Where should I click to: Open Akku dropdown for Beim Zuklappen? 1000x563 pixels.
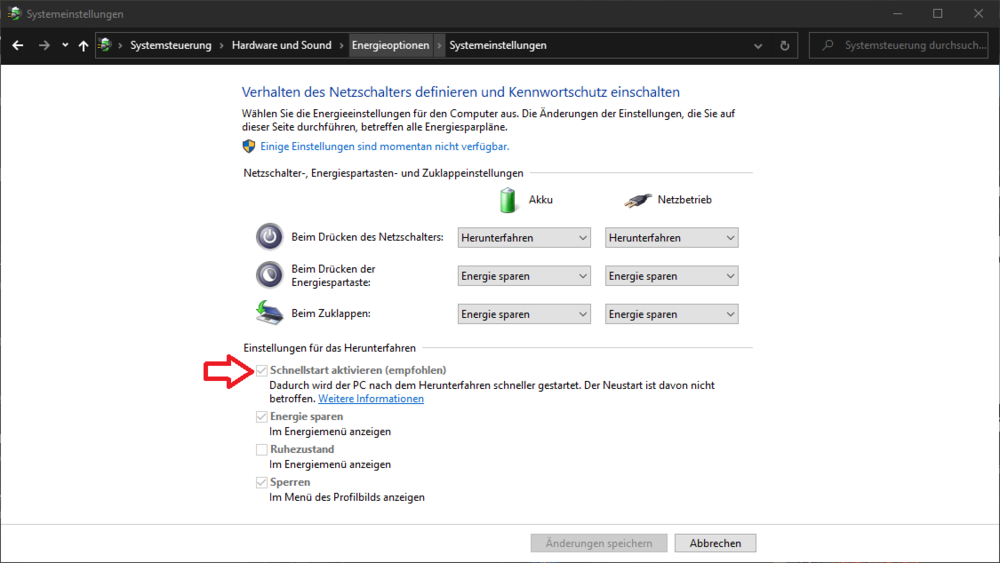pos(524,314)
